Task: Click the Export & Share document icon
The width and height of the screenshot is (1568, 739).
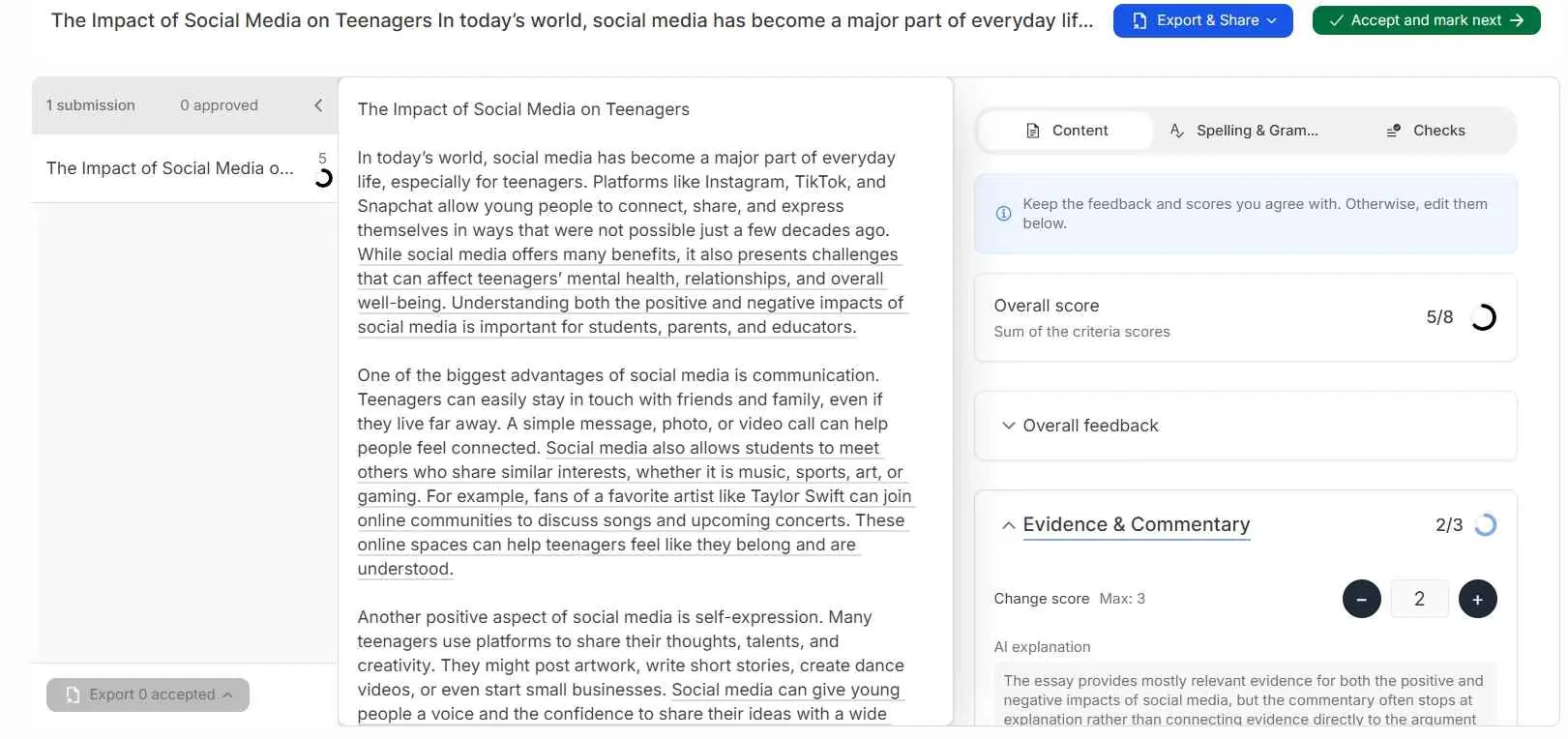Action: pyautogui.click(x=1139, y=20)
